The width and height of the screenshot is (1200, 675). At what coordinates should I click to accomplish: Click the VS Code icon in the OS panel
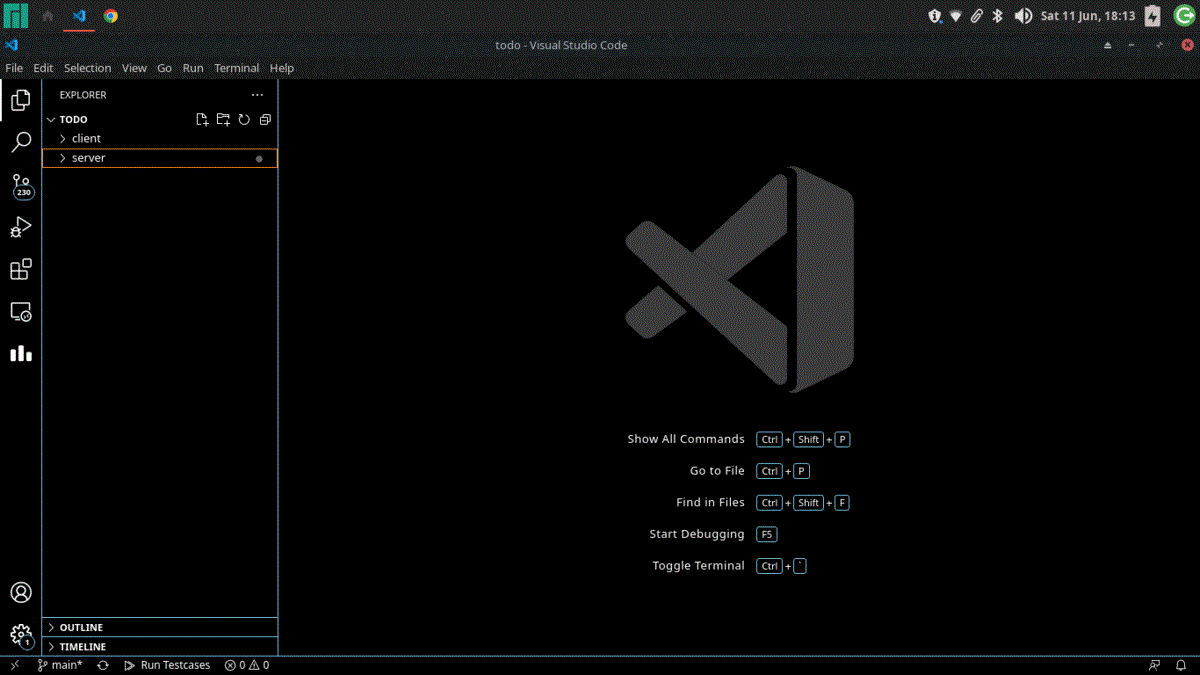click(79, 16)
